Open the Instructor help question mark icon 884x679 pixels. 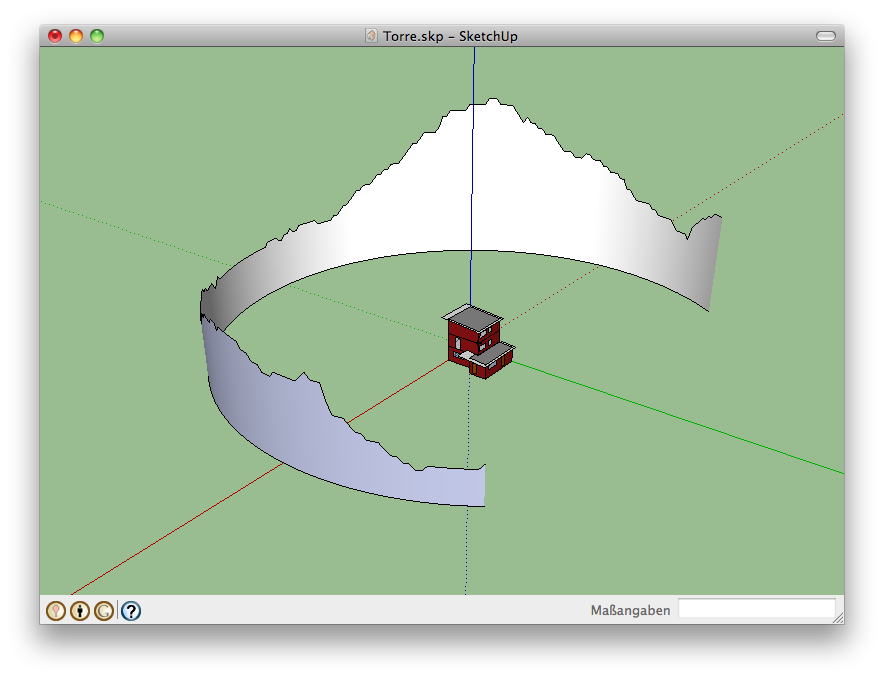pyautogui.click(x=131, y=610)
